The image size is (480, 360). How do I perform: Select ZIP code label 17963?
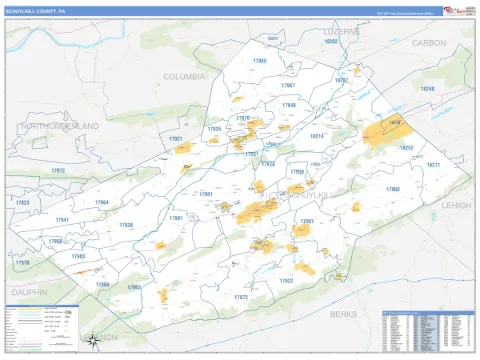click(x=134, y=287)
